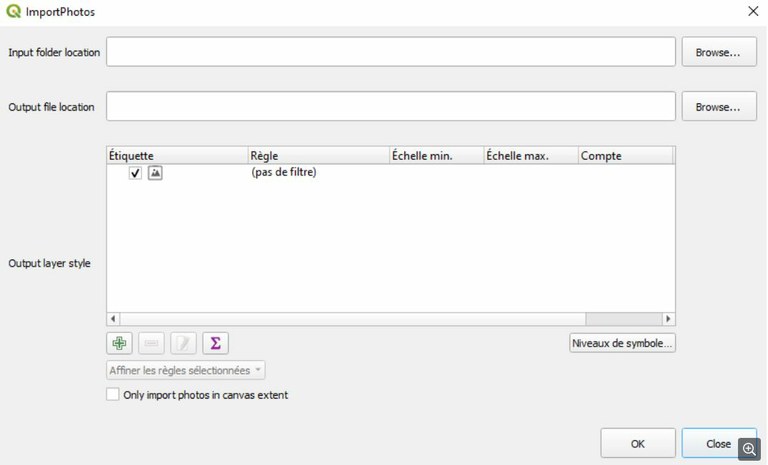Click the Échelle min. column header
This screenshot has width=768, height=465.
435,156
